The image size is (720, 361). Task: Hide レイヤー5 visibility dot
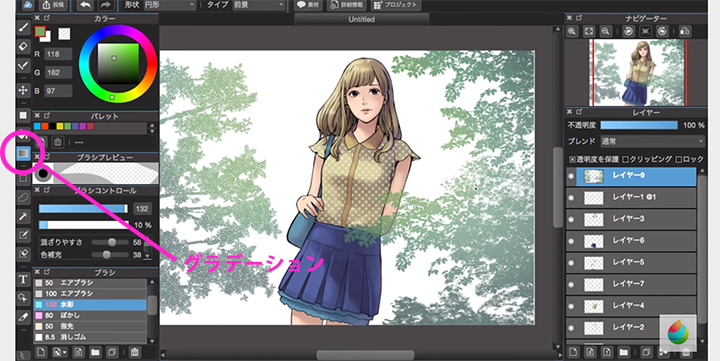571,263
